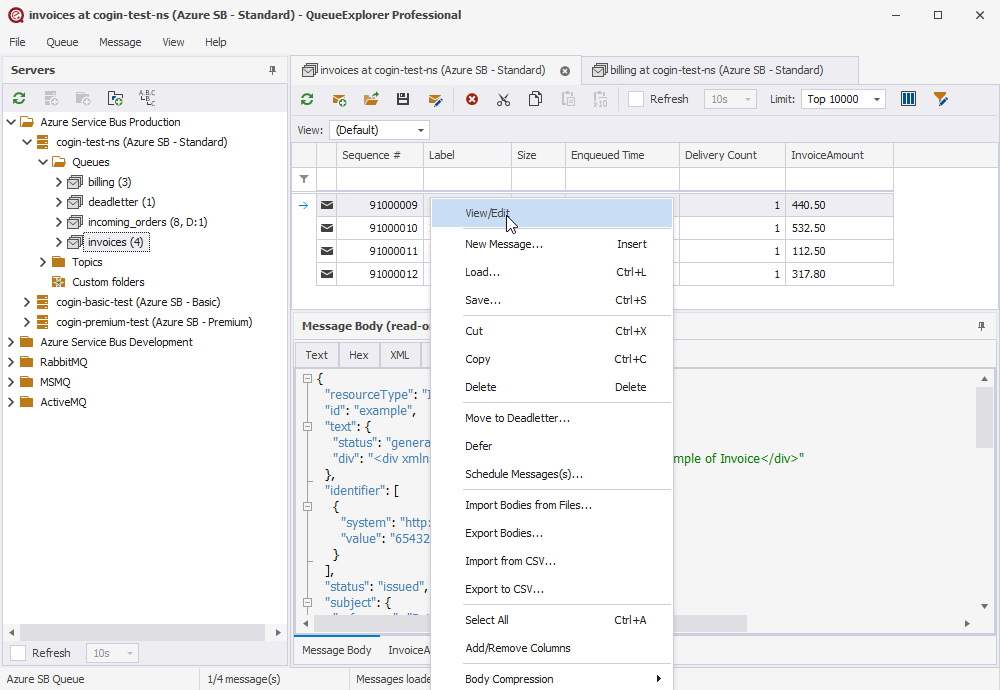Select the Text body view tab
Viewport: 1000px width, 690px height.
[x=316, y=355]
